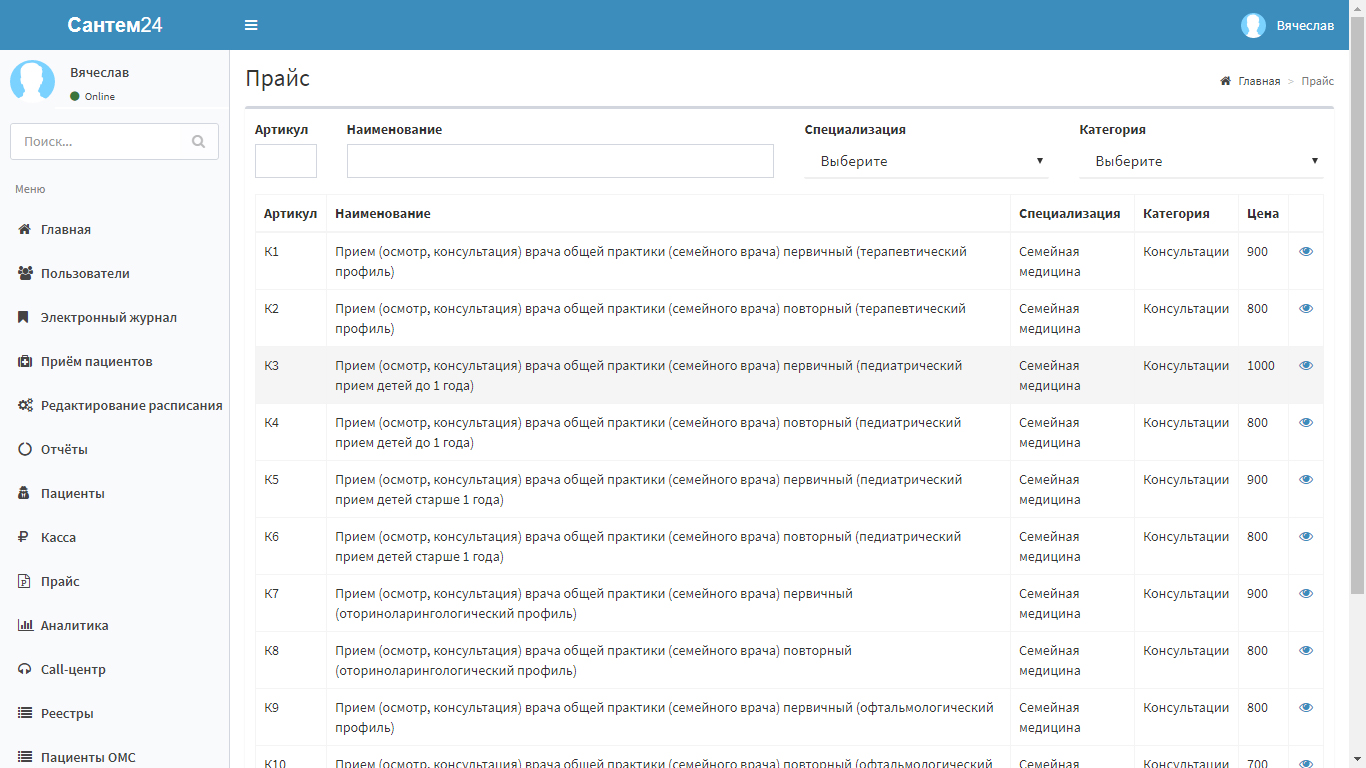Click the Специализация column header in table
Viewport: 1366px width, 768px height.
pyautogui.click(x=1070, y=214)
